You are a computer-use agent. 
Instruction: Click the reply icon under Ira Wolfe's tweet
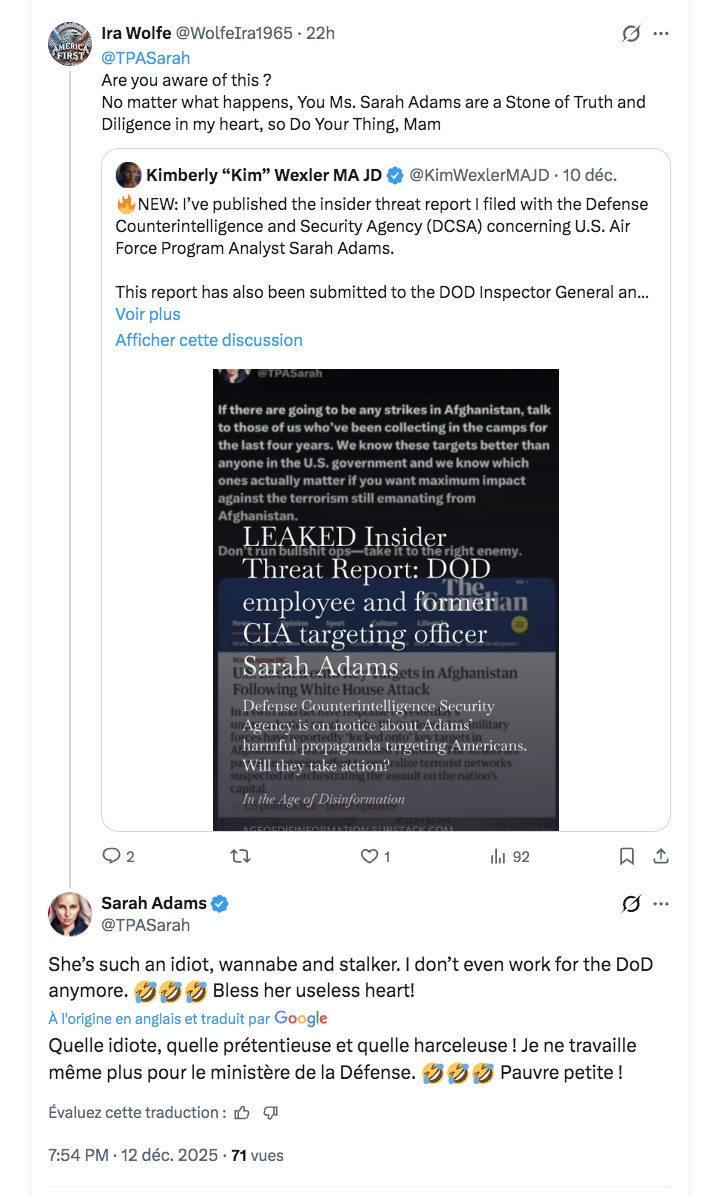tap(112, 856)
